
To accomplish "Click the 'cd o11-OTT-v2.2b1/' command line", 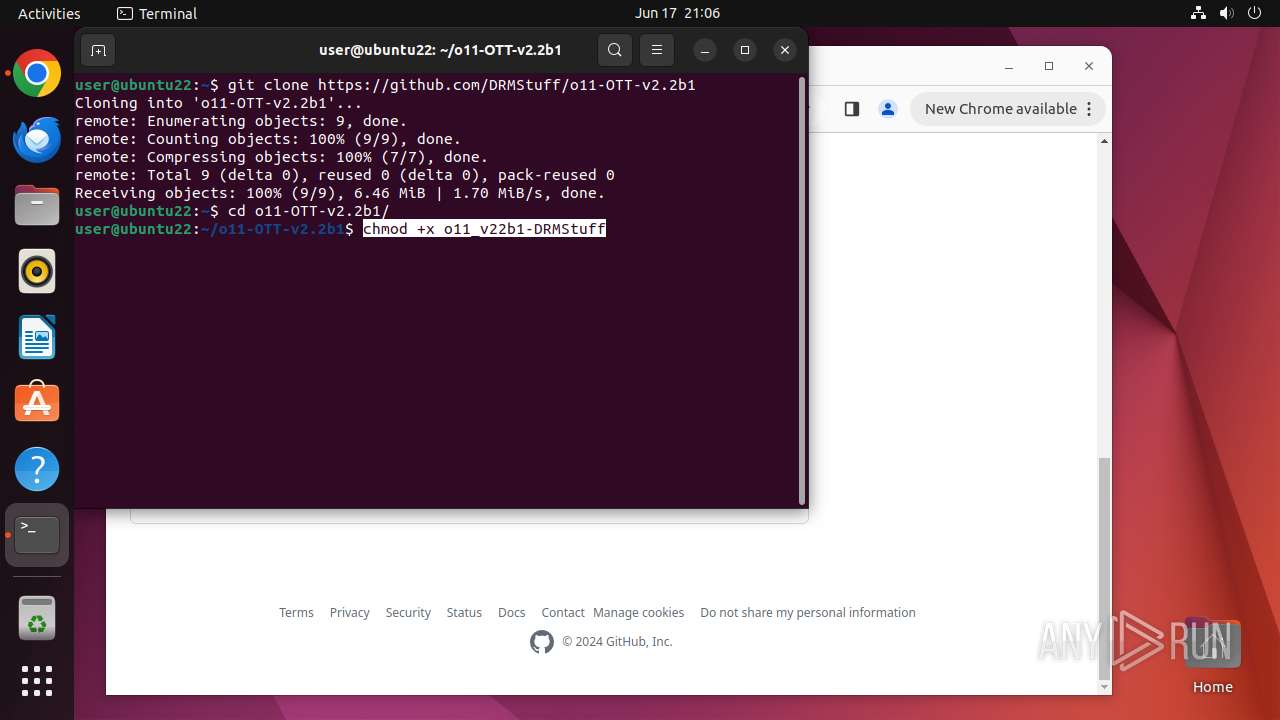I will [x=232, y=211].
